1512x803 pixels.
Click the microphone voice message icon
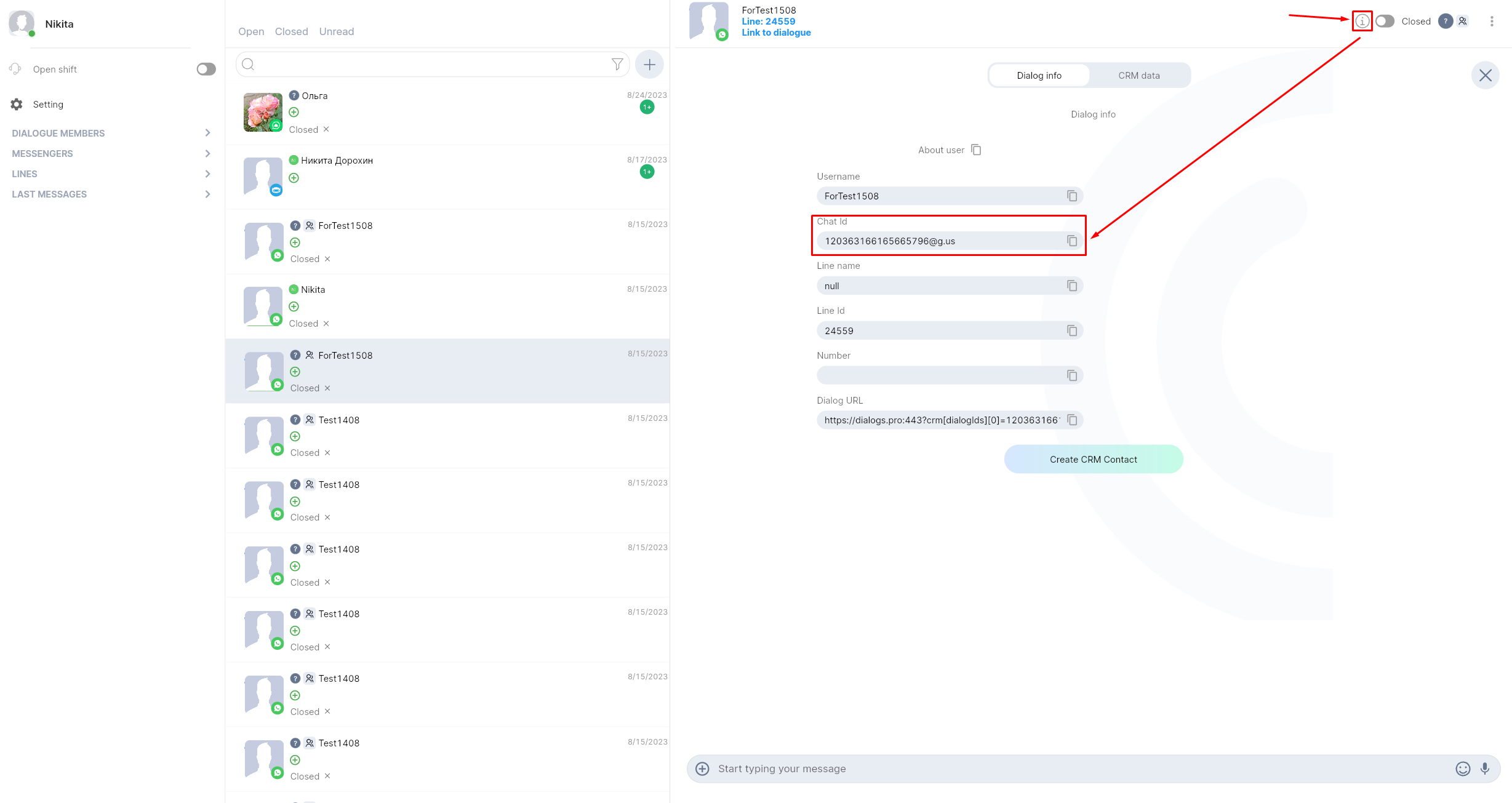coord(1485,769)
